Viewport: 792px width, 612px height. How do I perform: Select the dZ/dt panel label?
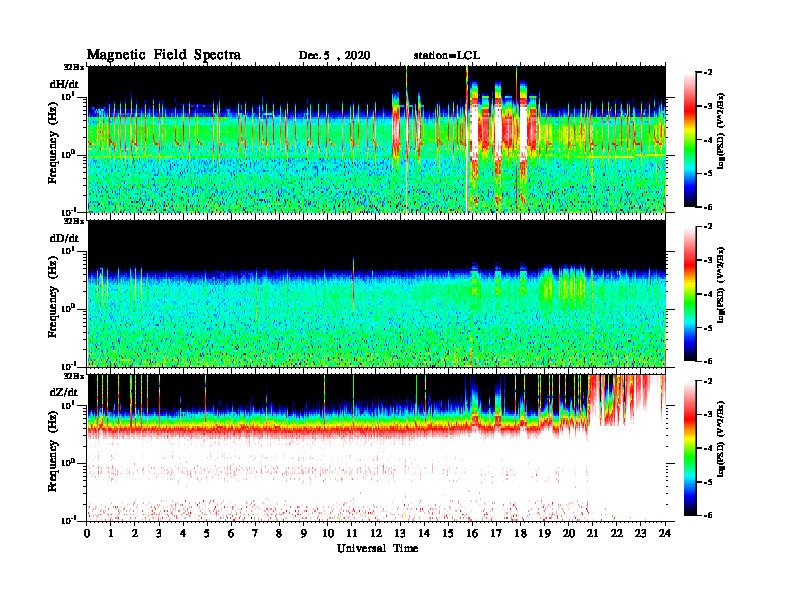(64, 392)
